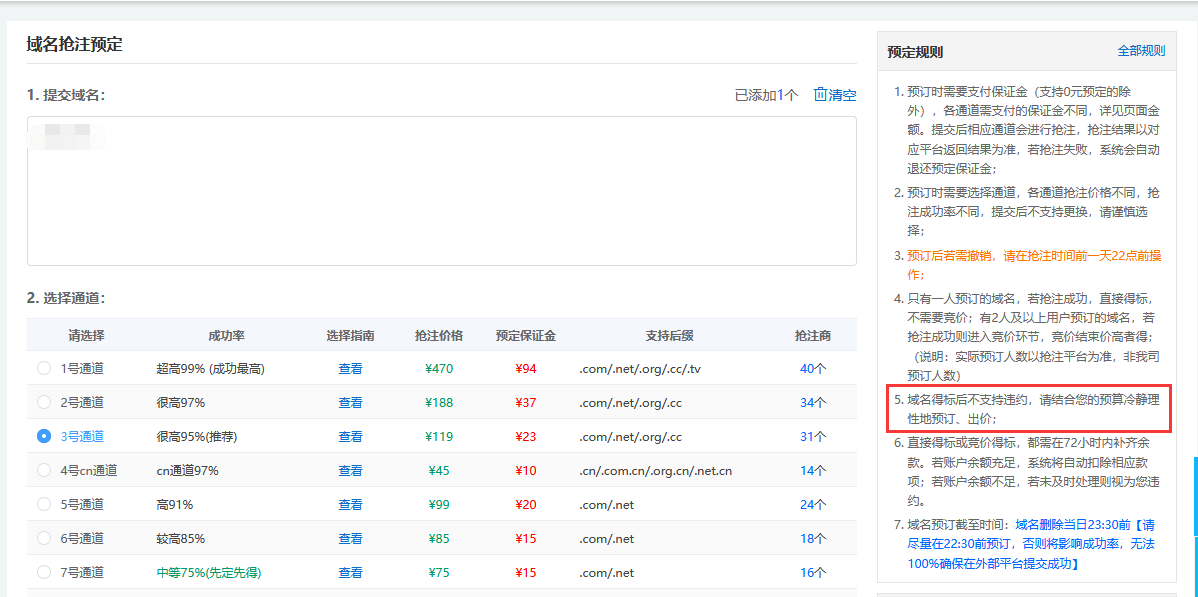Click 34个 registrars for 2号通道

pyautogui.click(x=812, y=403)
